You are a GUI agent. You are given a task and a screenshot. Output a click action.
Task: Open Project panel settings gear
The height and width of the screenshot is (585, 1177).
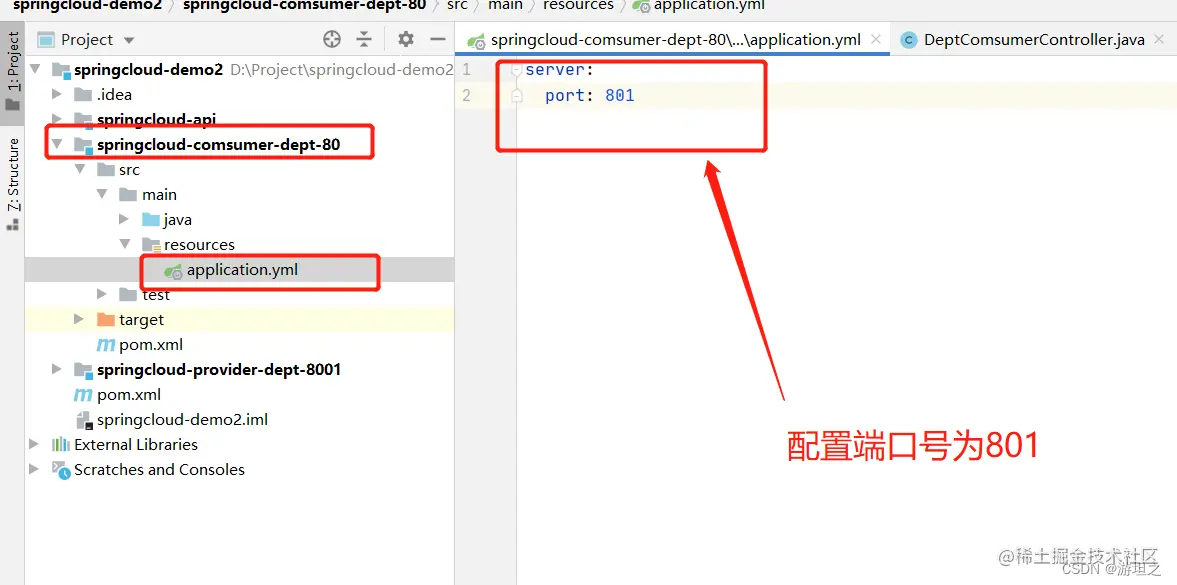[405, 39]
